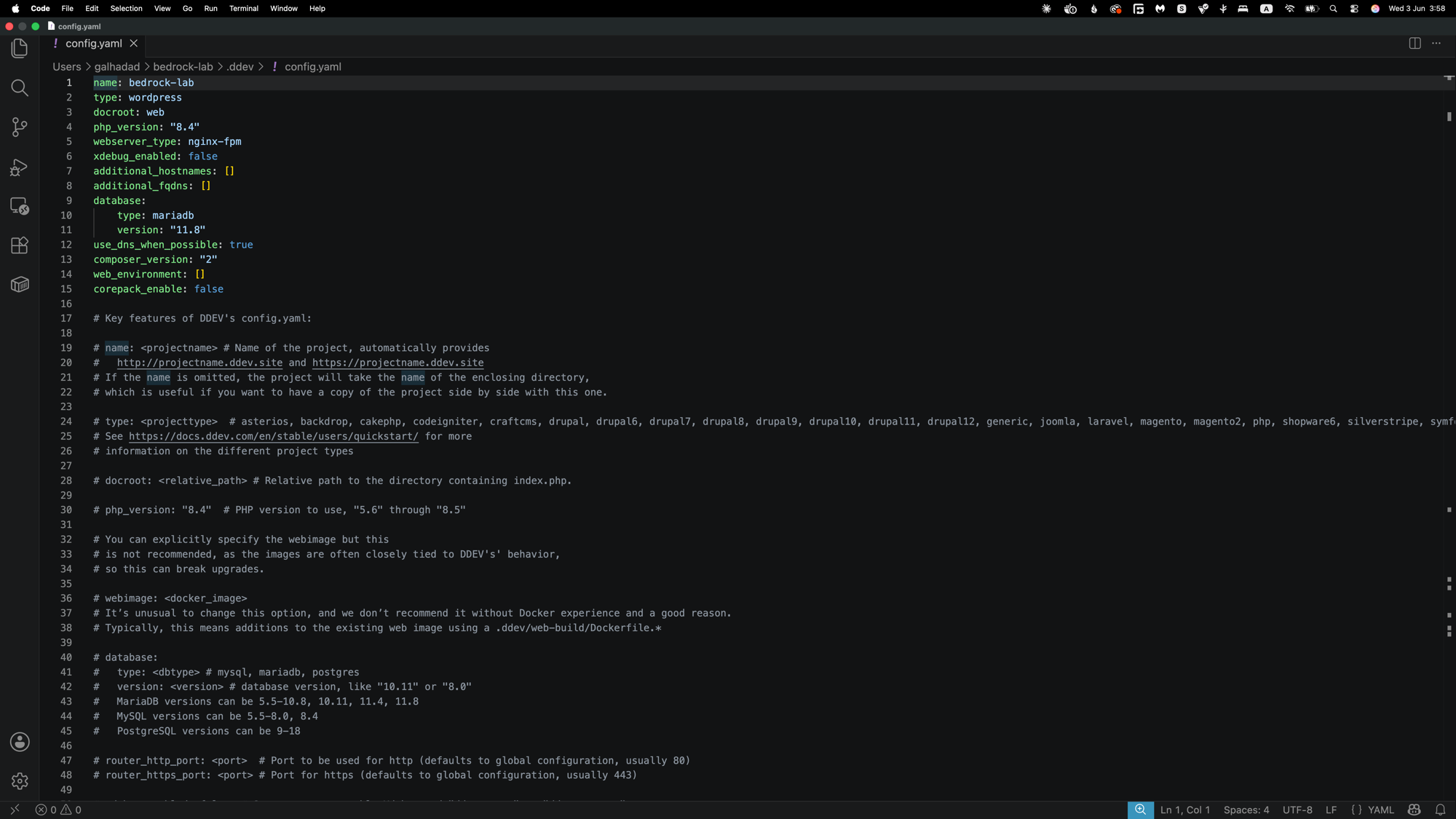The image size is (1456, 819).
Task: Click the 'false' value of xdebug_enabled
Action: (202, 156)
